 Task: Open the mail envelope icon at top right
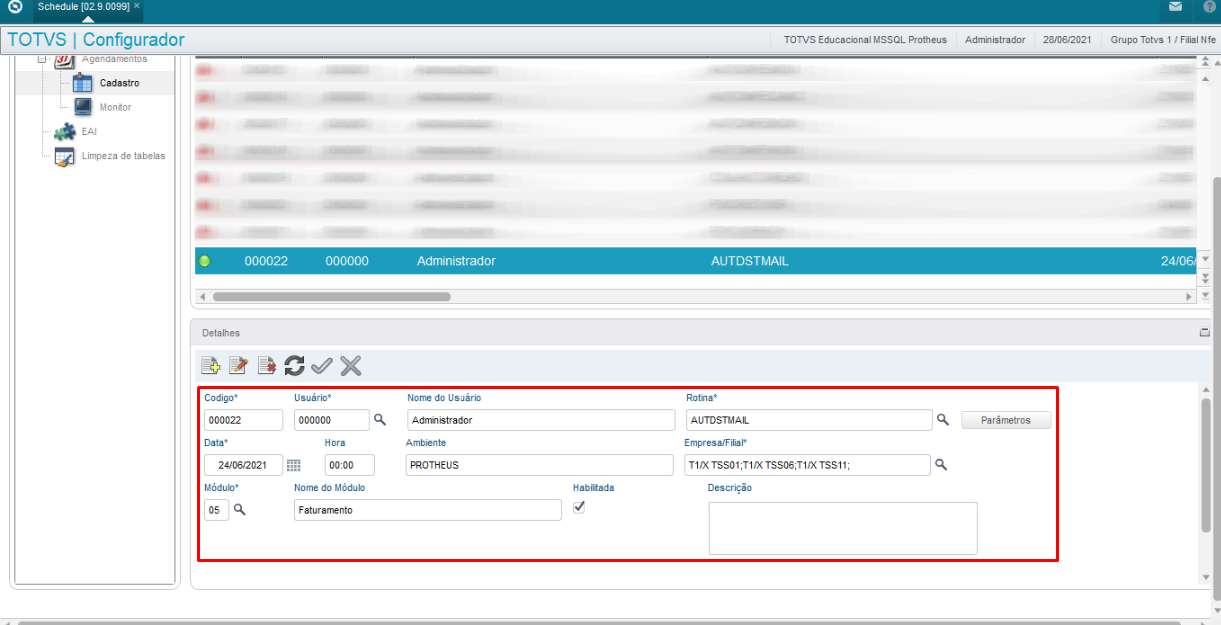tap(1175, 7)
